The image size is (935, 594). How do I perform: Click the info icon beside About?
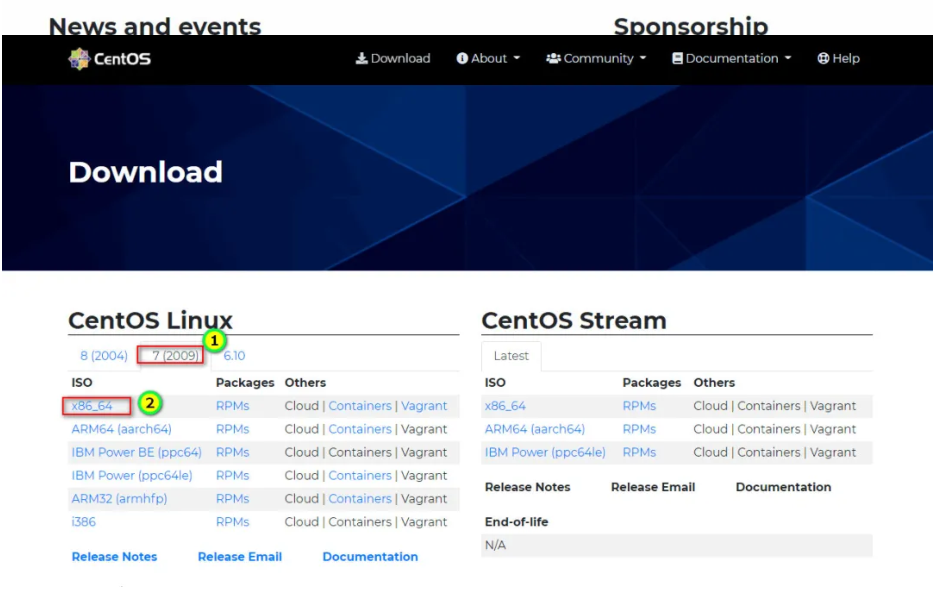[462, 58]
